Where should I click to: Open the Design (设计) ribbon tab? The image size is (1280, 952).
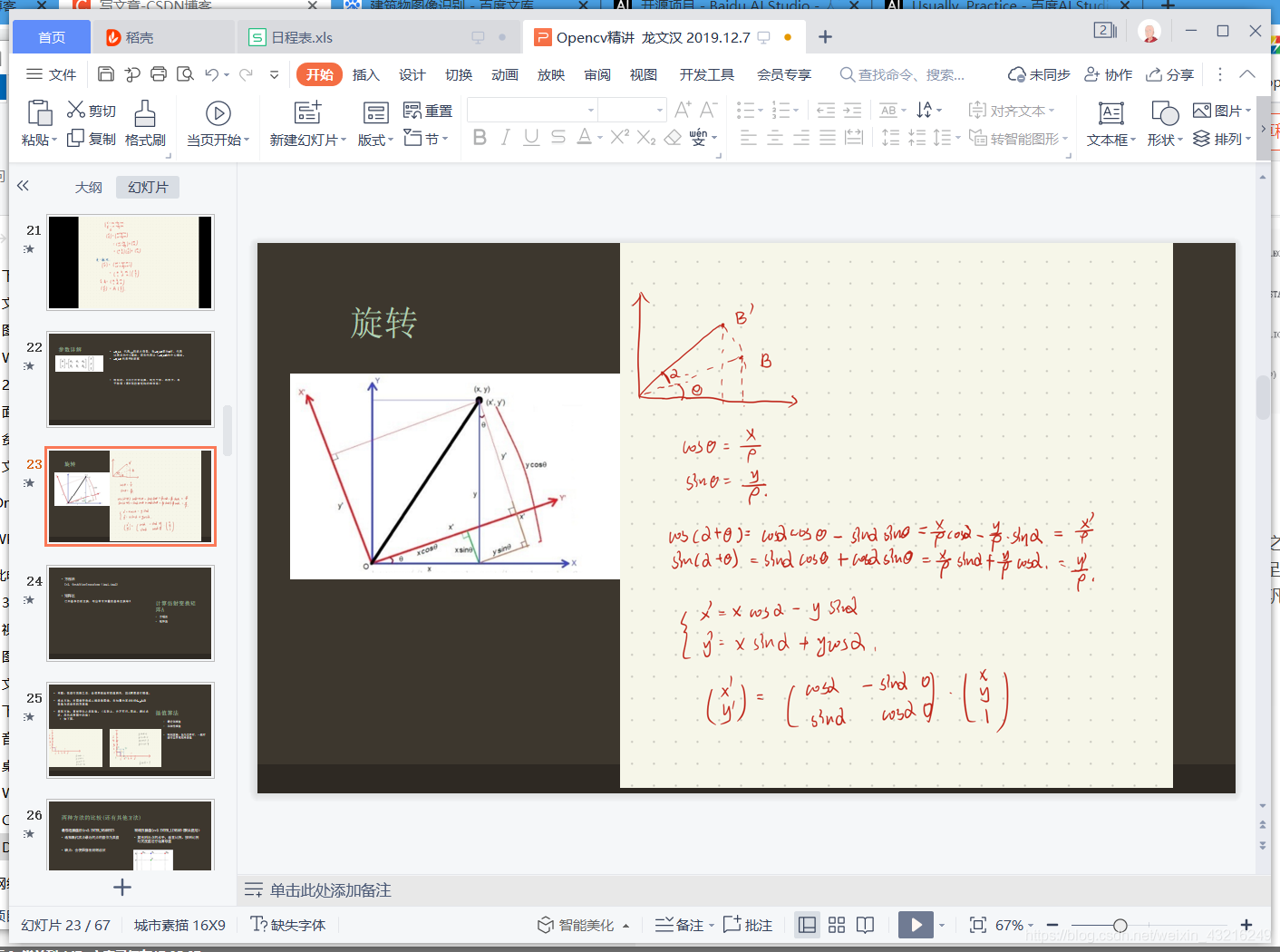[412, 74]
